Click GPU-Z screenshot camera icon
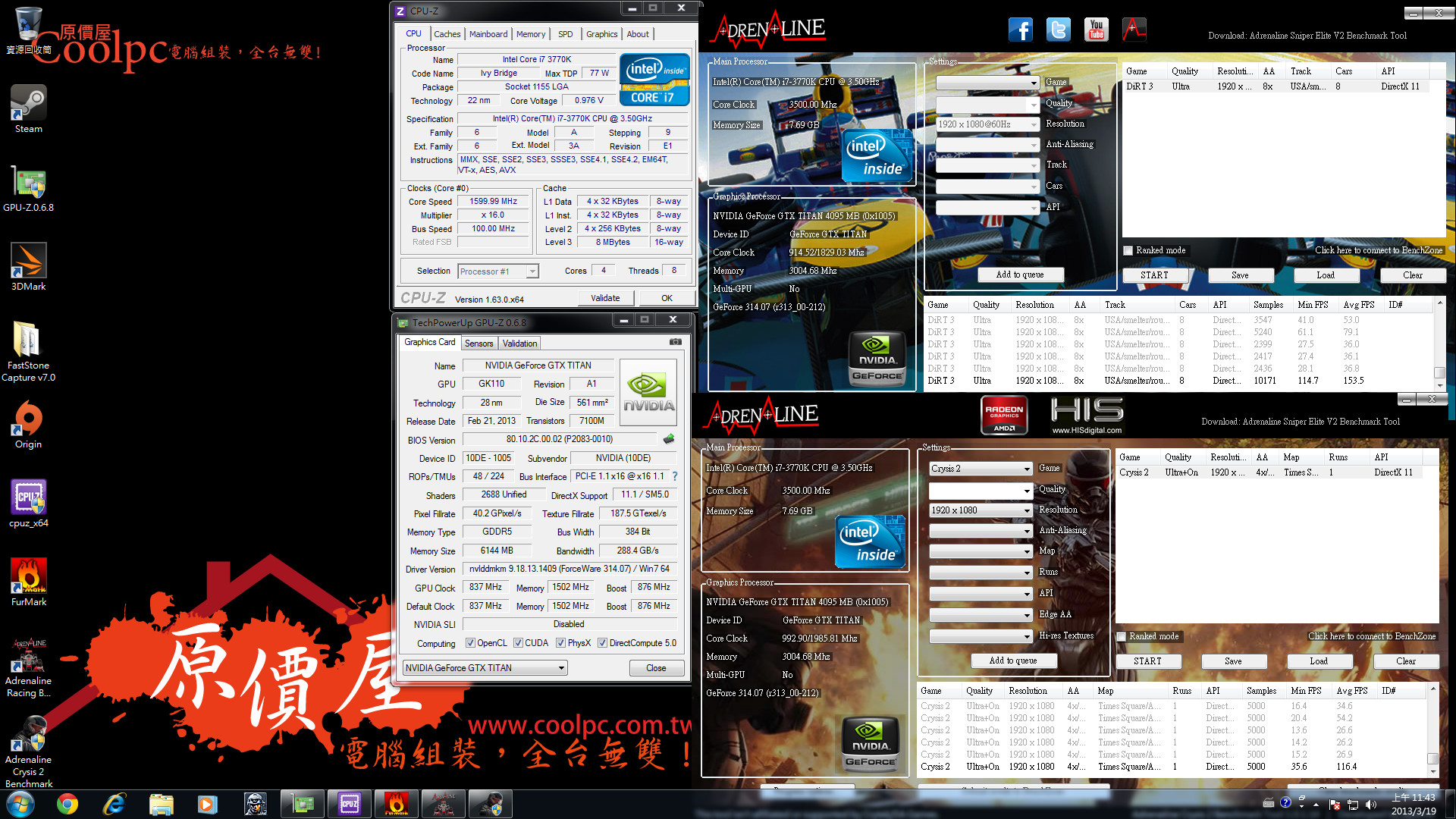1456x819 pixels. [675, 342]
